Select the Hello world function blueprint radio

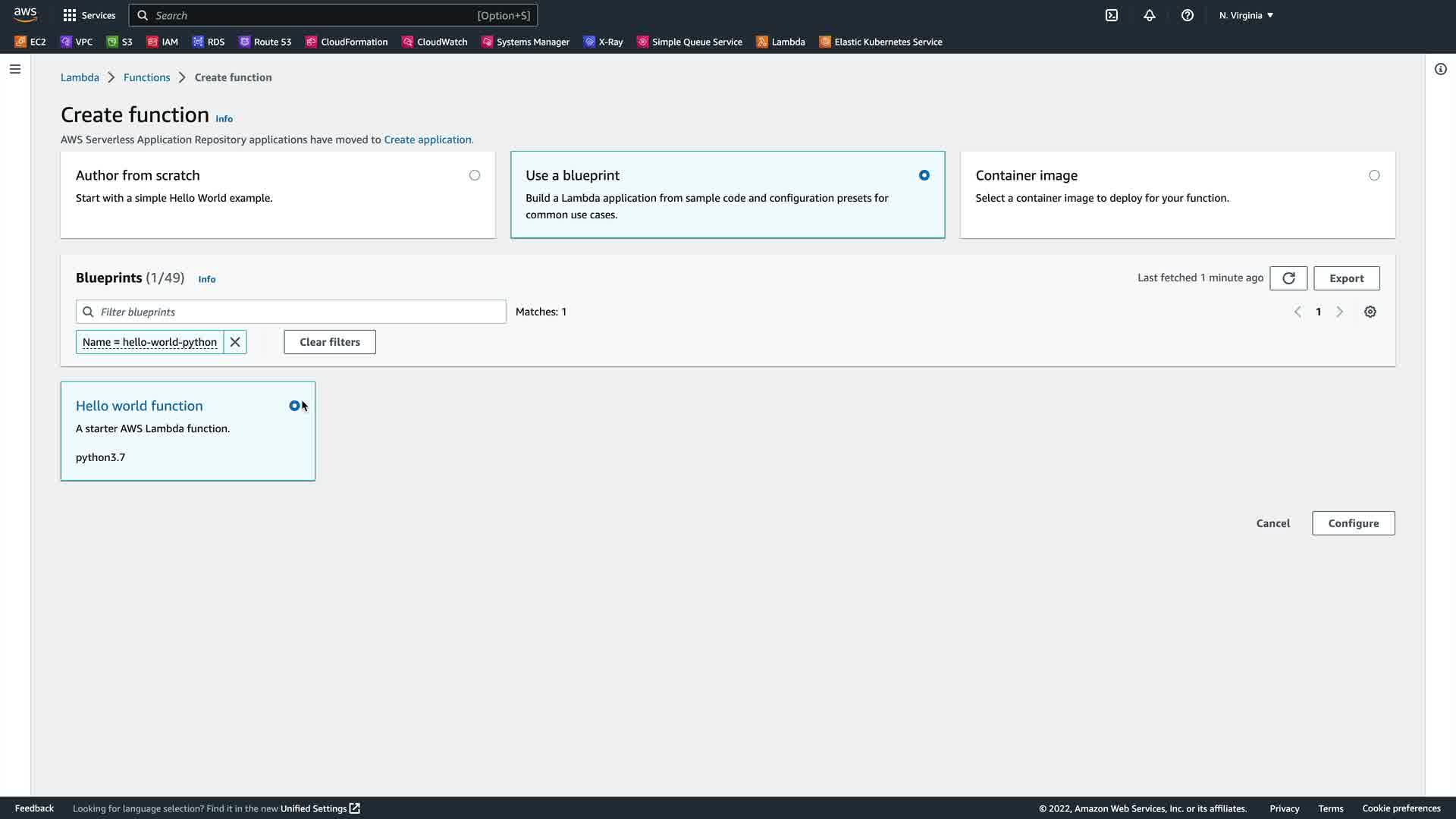[x=294, y=406]
